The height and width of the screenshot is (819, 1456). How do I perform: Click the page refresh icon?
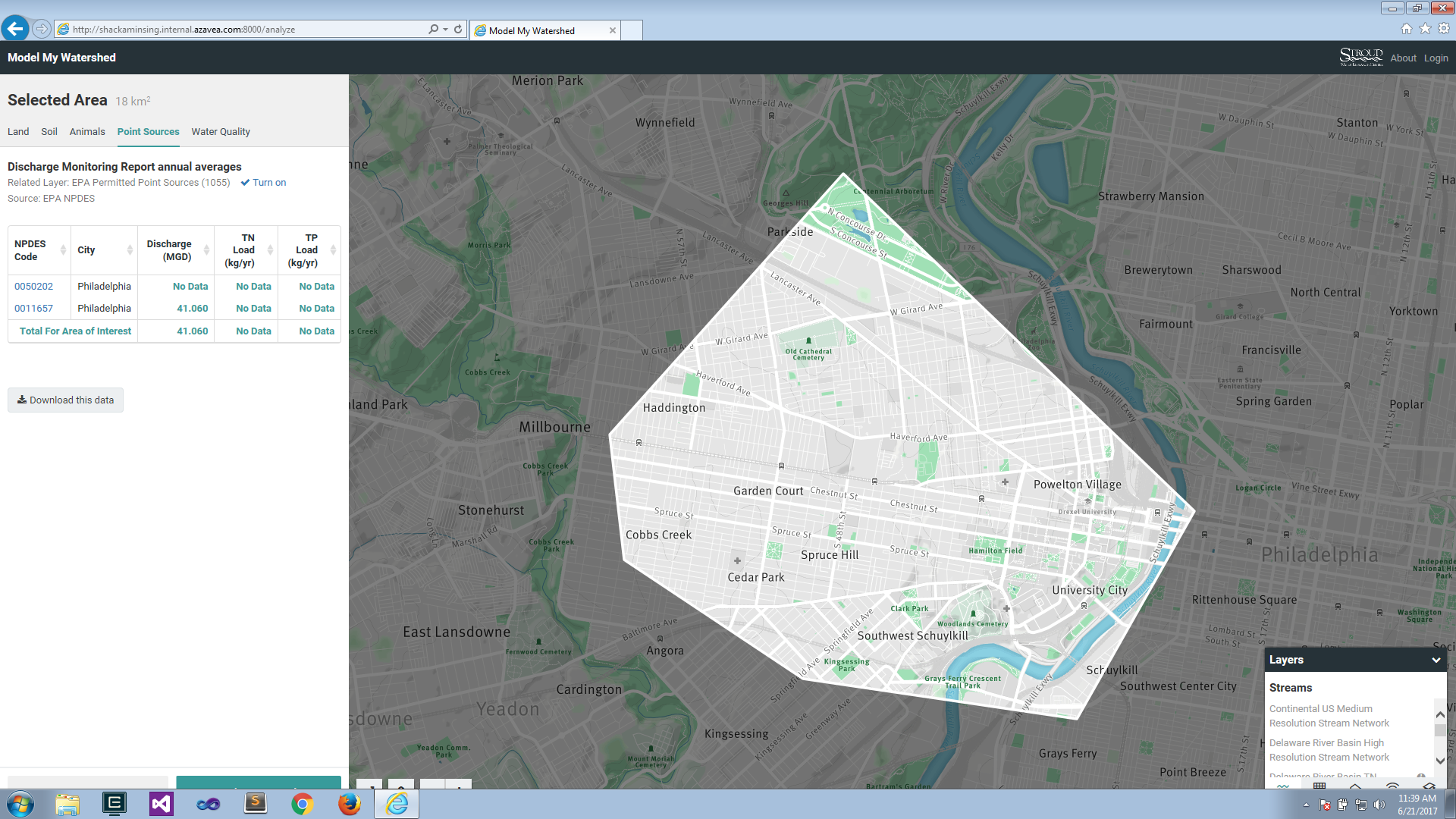[x=458, y=29]
